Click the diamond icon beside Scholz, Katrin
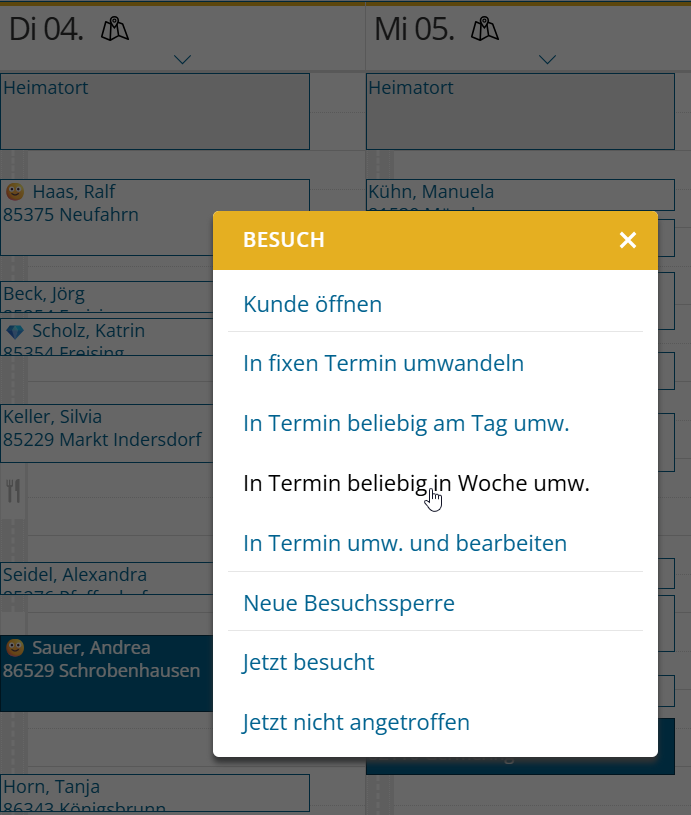Image resolution: width=691 pixels, height=815 pixels. tap(15, 331)
